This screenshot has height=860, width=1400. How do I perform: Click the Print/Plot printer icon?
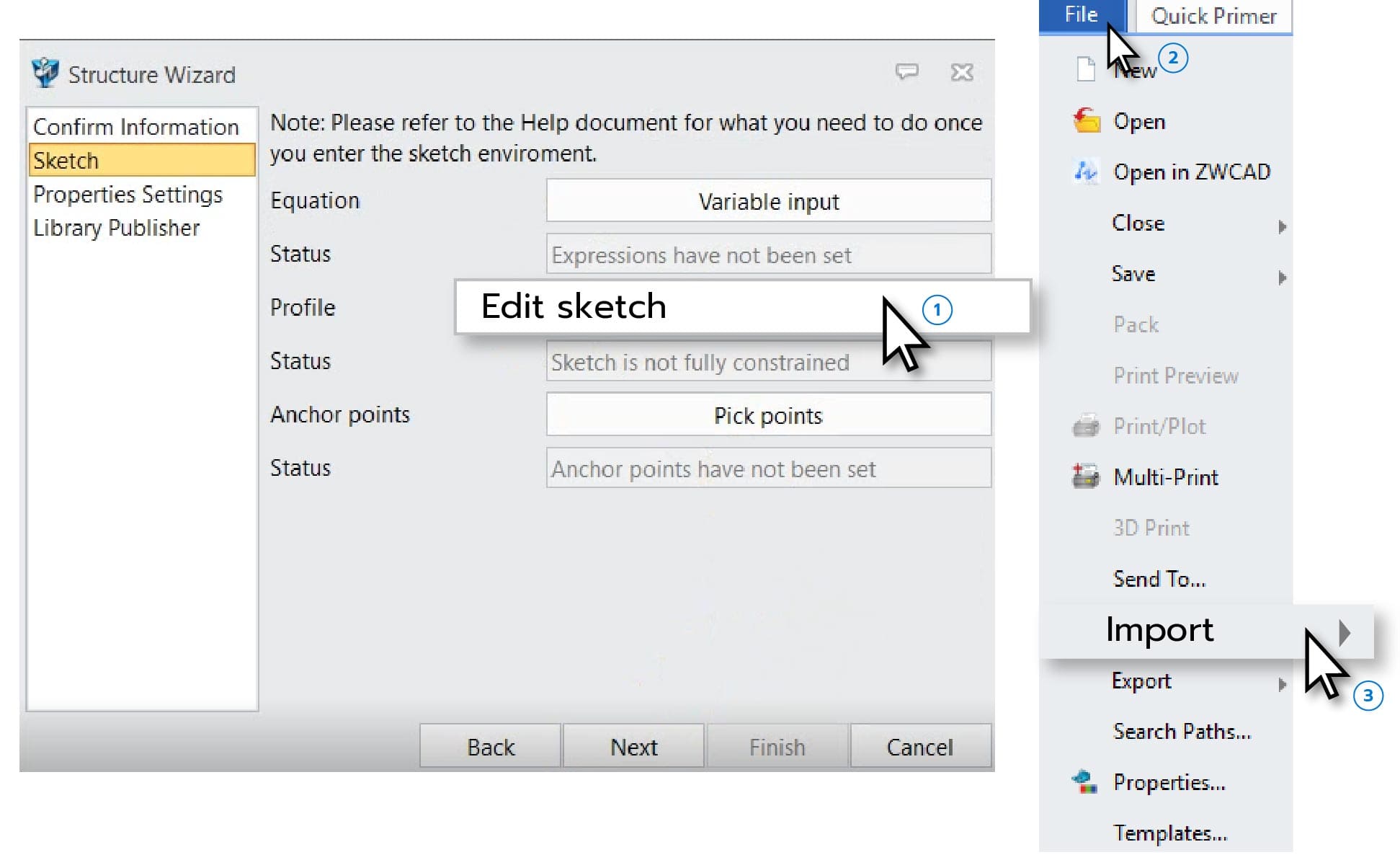pos(1085,426)
